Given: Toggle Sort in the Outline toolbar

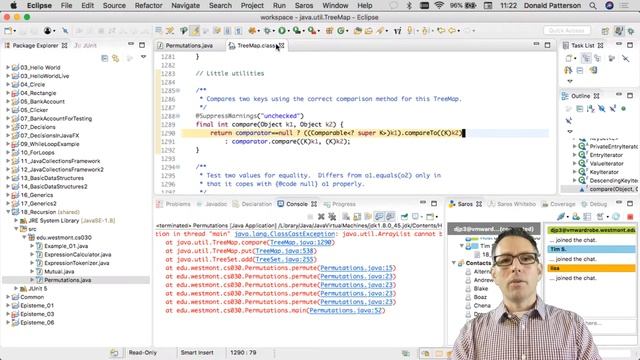Looking at the screenshot, I should point(590,109).
